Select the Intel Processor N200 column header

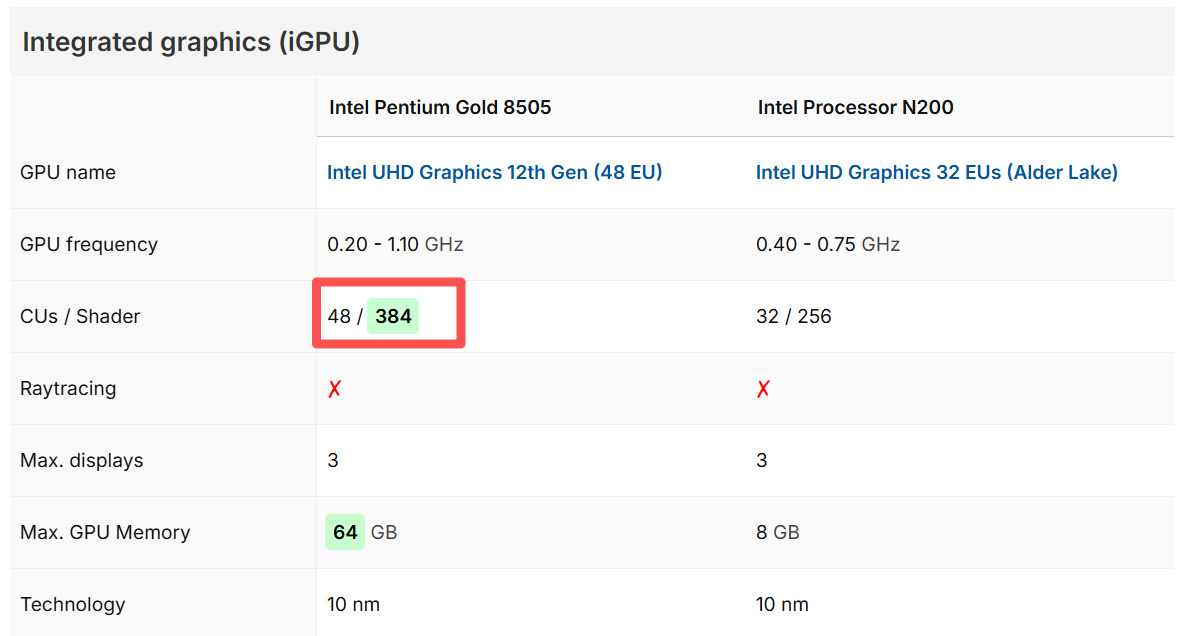tap(855, 107)
